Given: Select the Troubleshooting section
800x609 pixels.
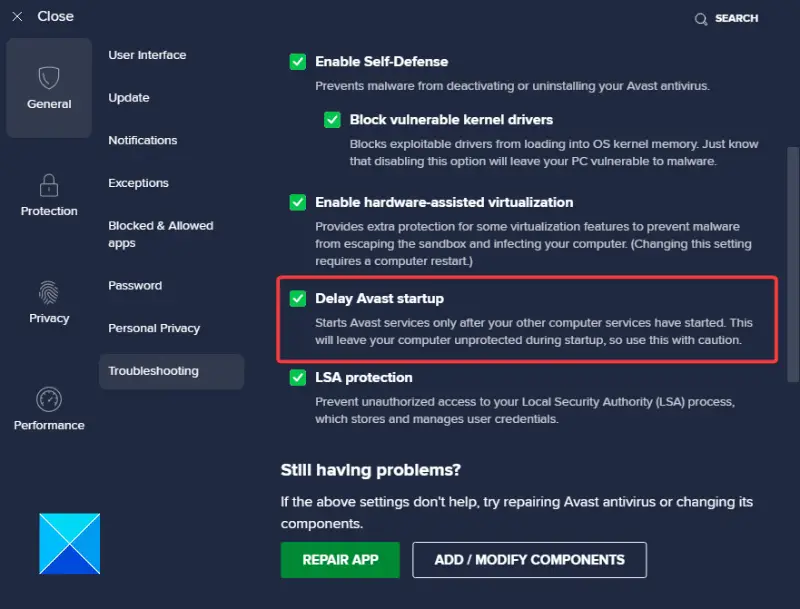Looking at the screenshot, I should [154, 371].
